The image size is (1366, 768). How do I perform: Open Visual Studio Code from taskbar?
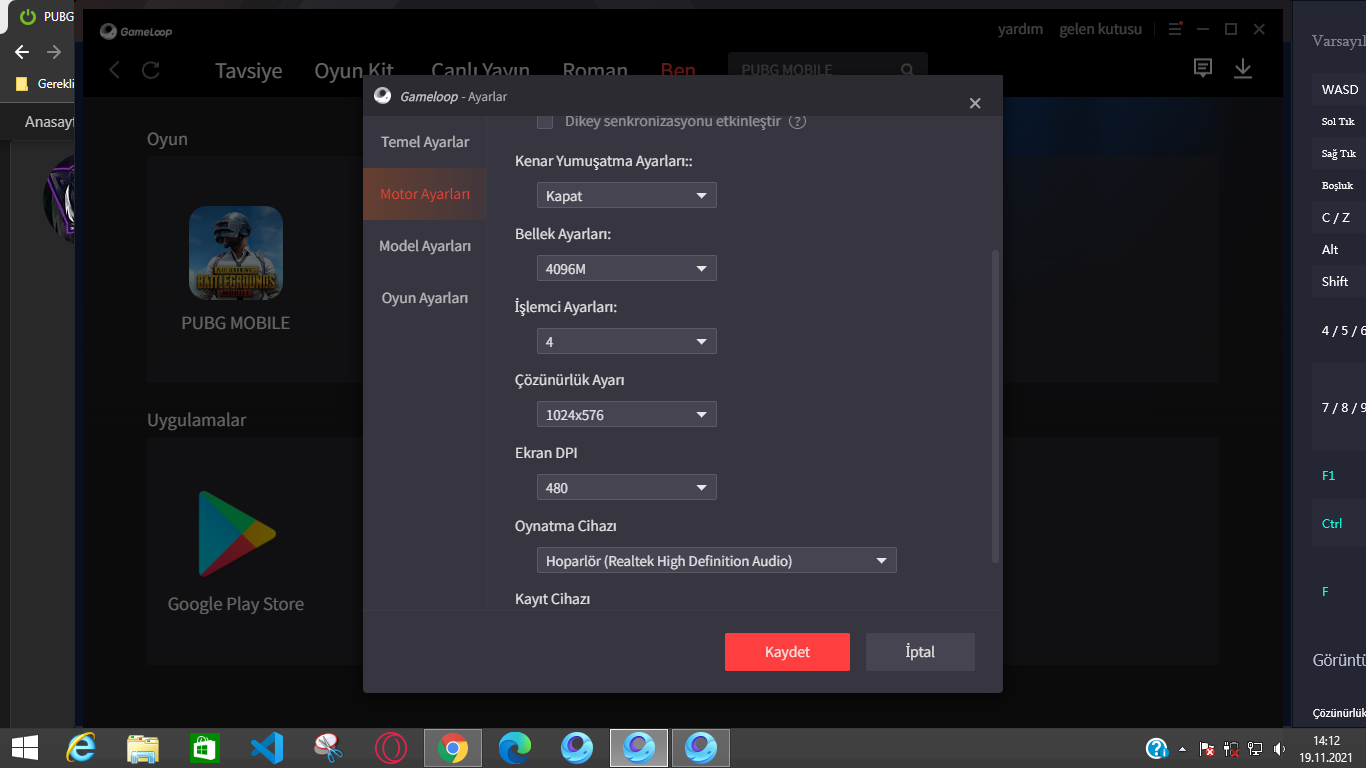267,747
